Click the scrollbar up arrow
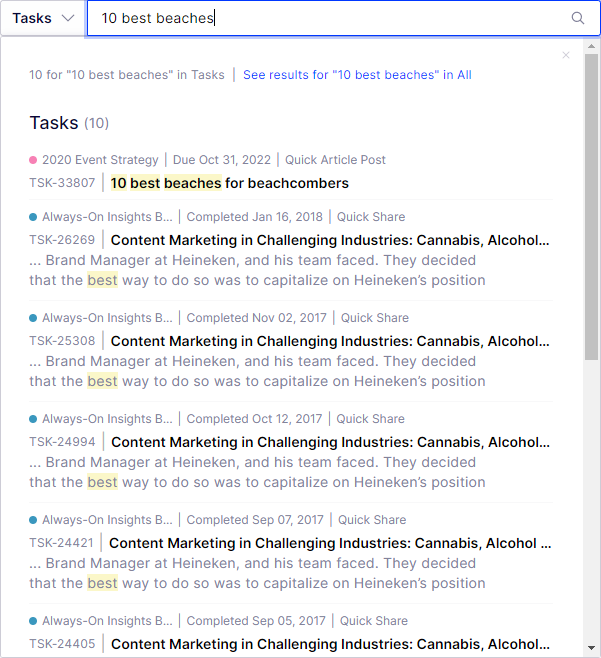 pyautogui.click(x=591, y=46)
